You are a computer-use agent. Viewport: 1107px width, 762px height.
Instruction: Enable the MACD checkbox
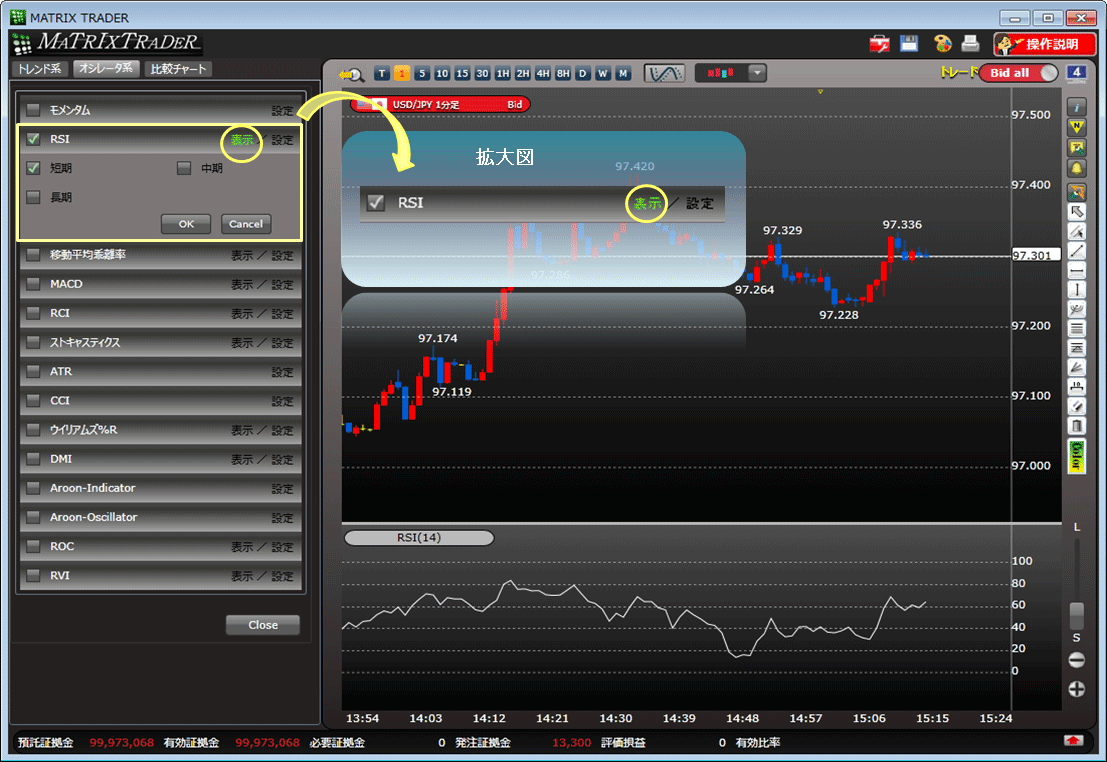pos(33,284)
